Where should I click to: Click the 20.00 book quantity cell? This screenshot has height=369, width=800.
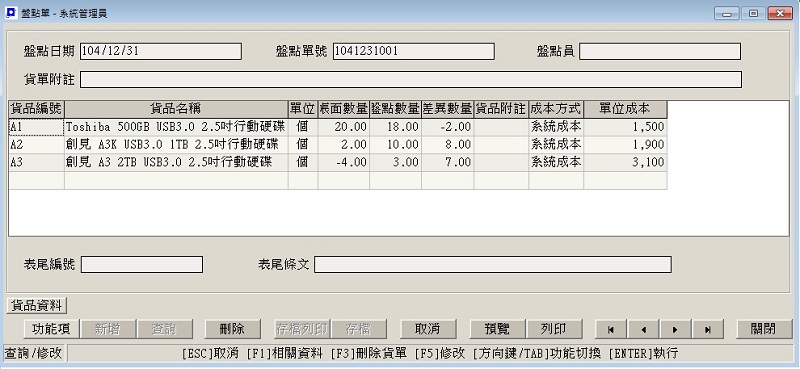(x=344, y=127)
